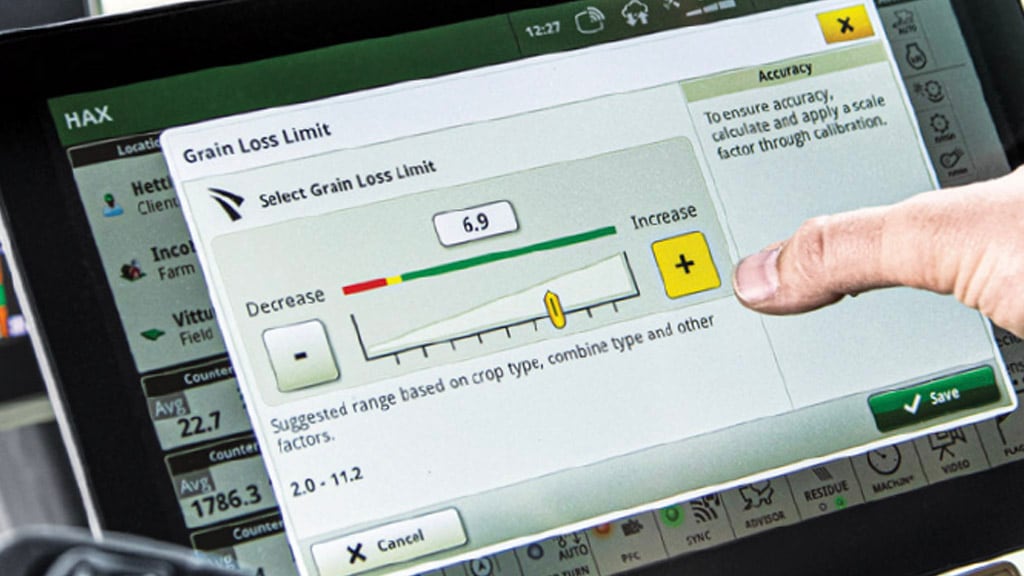Tap the gear settings icon in right sidebar
Viewport: 1024px width, 576px height.
point(940,125)
